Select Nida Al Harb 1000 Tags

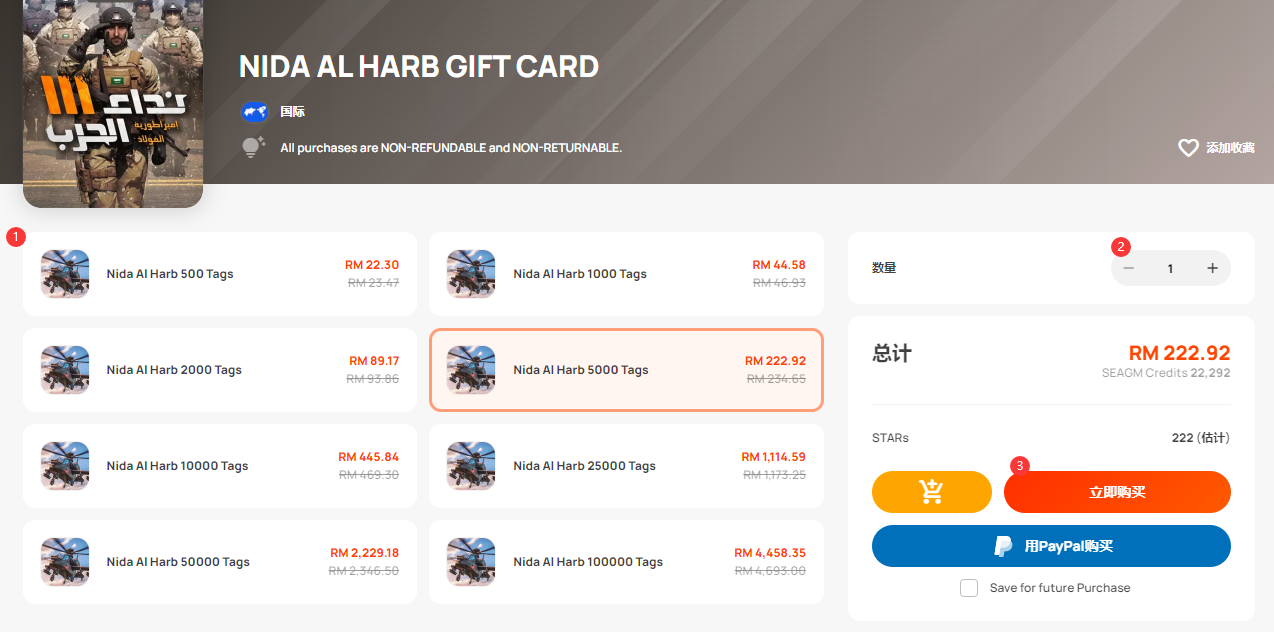pos(626,274)
